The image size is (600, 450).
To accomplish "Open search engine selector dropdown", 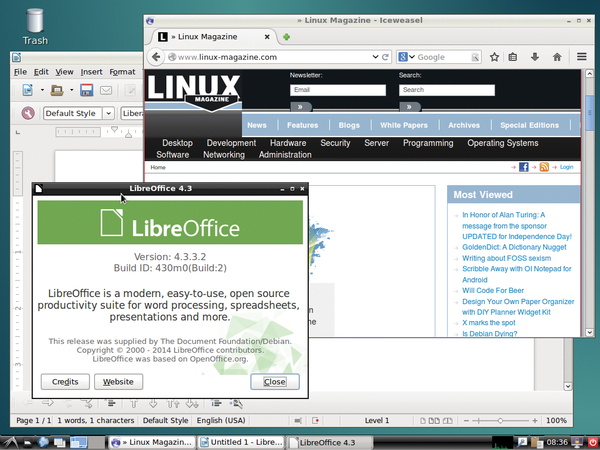I will (412, 57).
